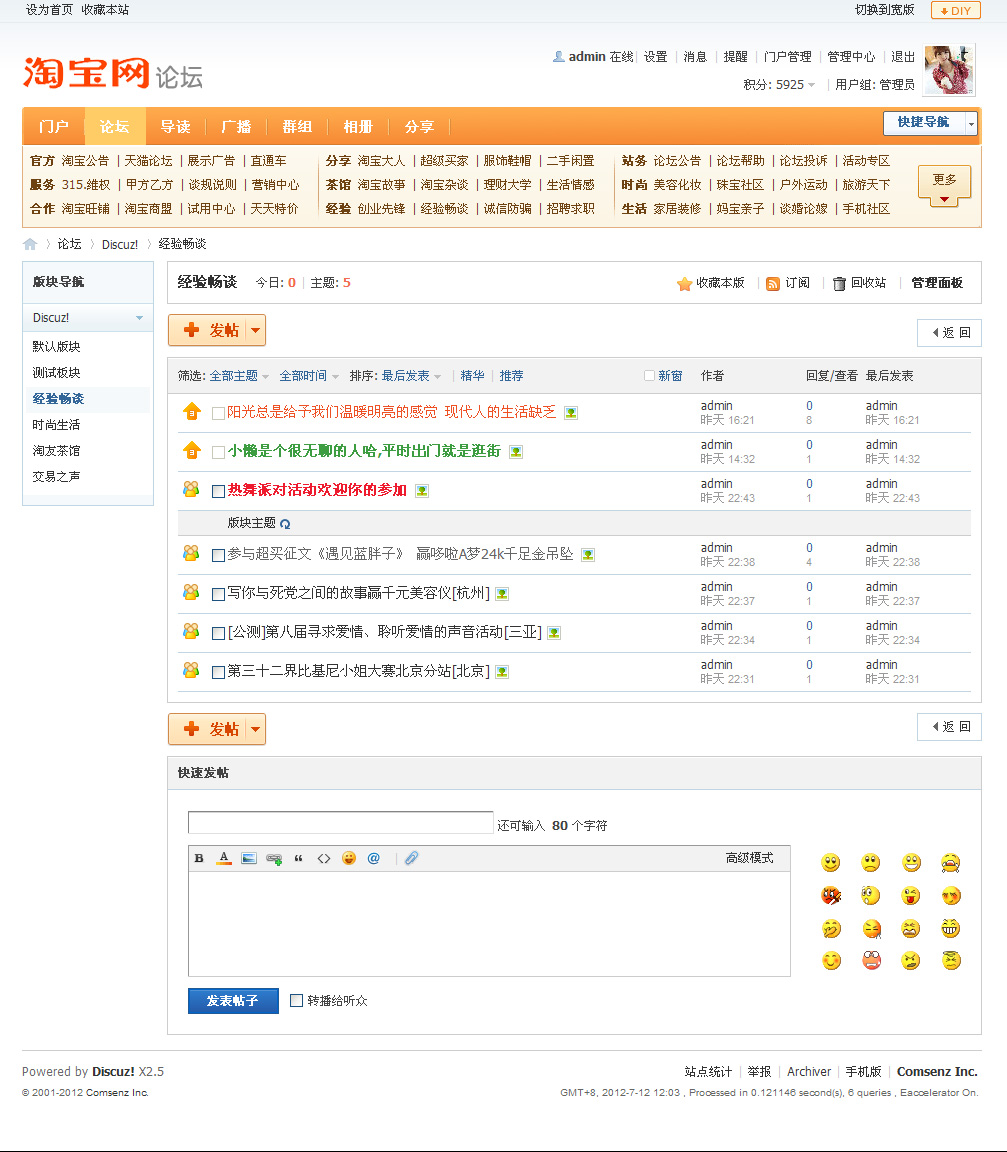
Task: Click the crying emoticon in top row
Action: click(950, 863)
